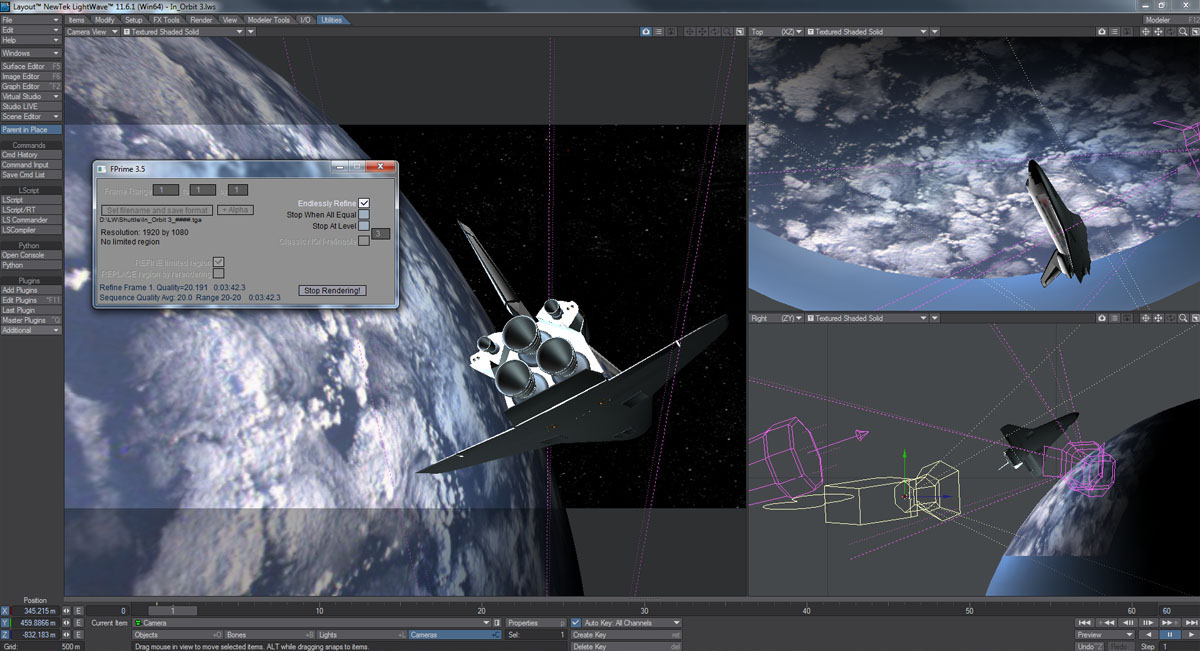Image resolution: width=1200 pixels, height=651 pixels.
Task: Step back one frame
Action: click(1128, 623)
